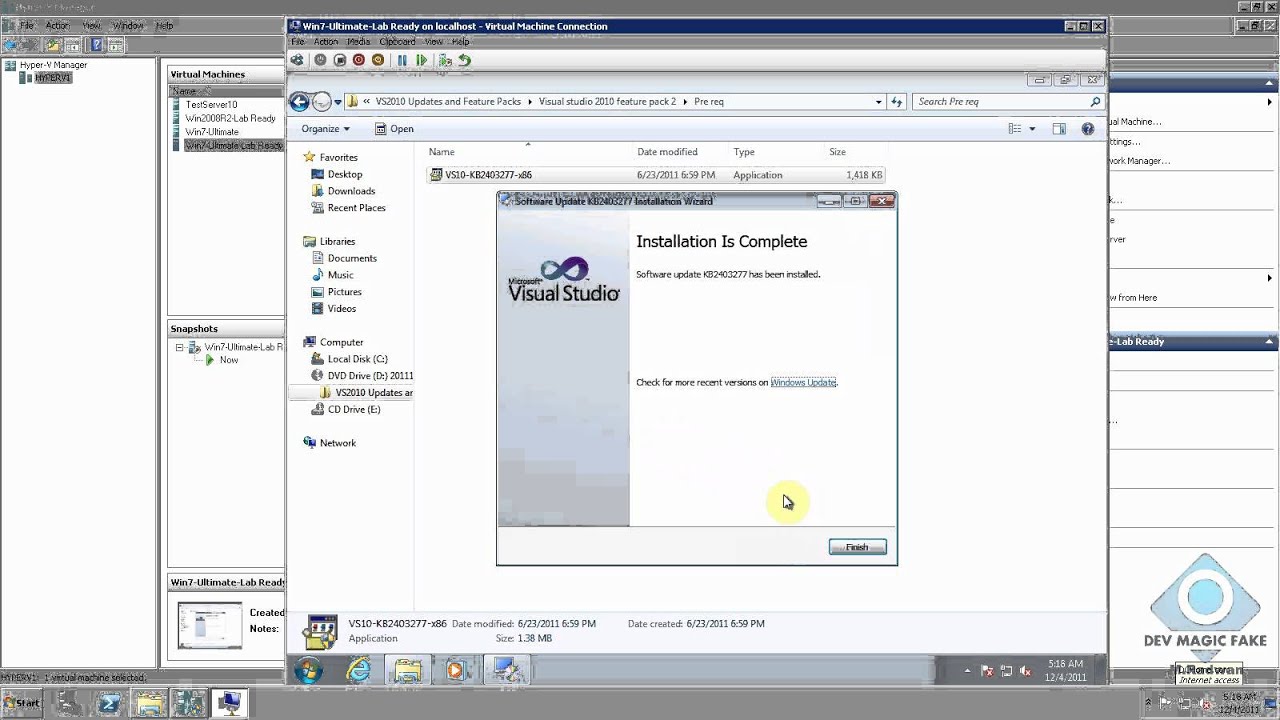Select Desktop in Favorites
Screen dimensions: 1280x720
(336, 174)
